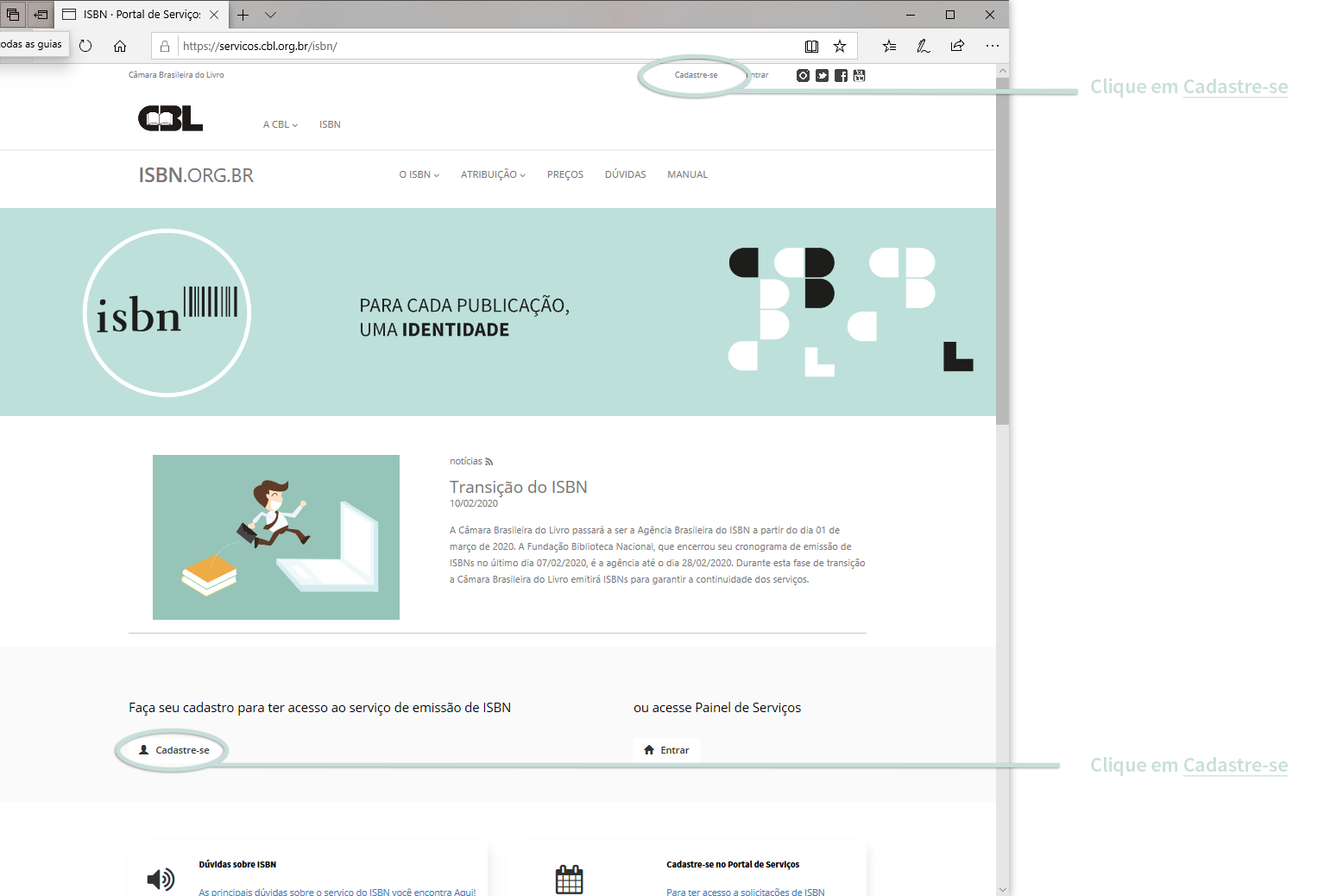Expand the O ISBN dropdown menu
This screenshot has height=896, width=1343.
point(419,174)
